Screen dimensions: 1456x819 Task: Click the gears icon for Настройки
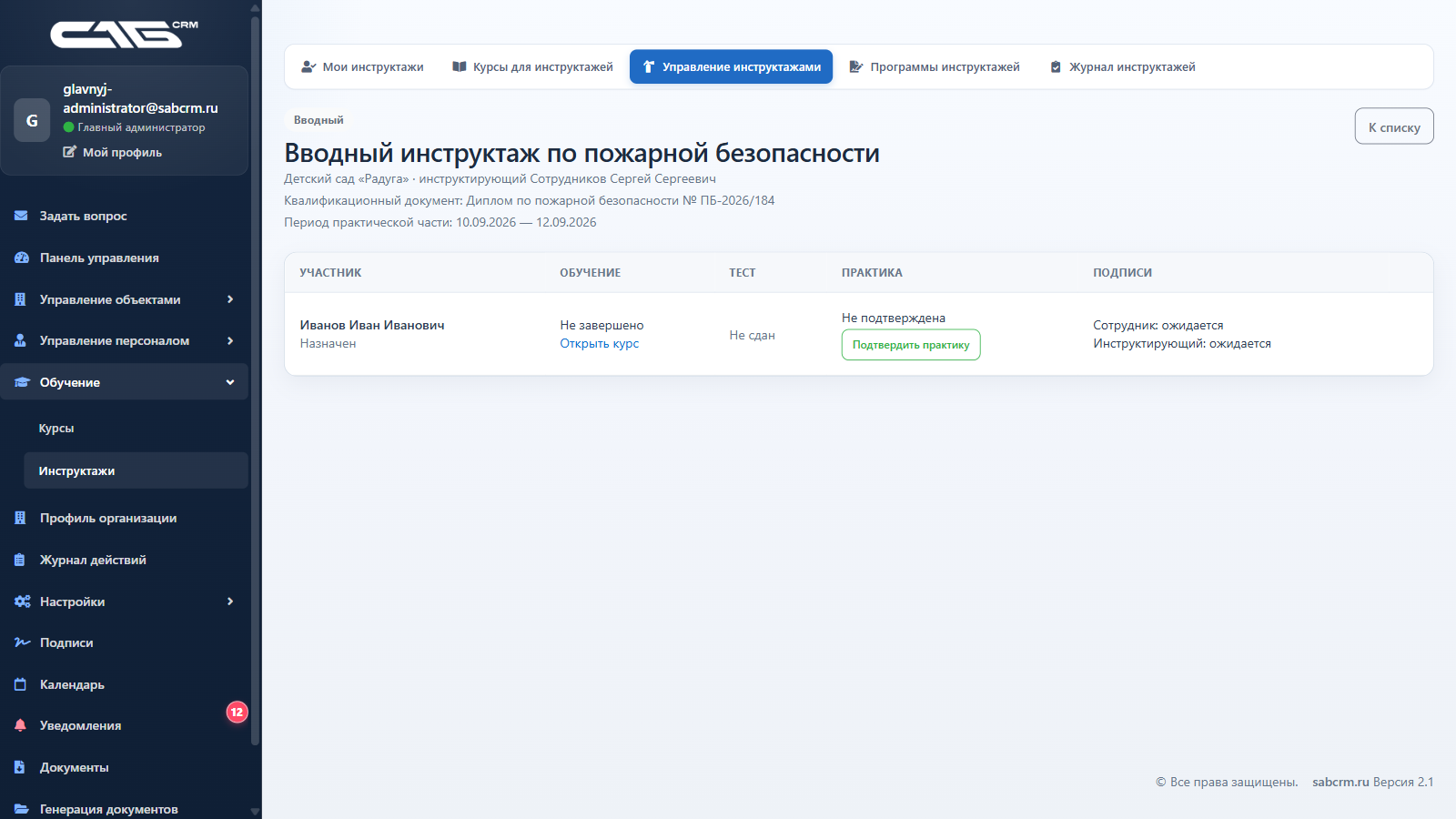click(22, 602)
